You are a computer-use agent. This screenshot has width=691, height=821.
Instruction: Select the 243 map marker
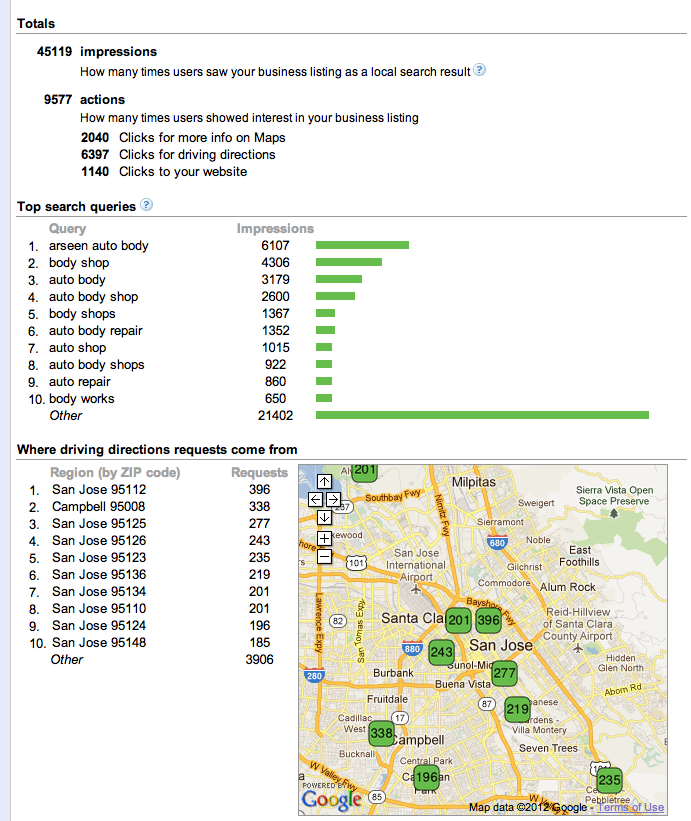coord(441,652)
